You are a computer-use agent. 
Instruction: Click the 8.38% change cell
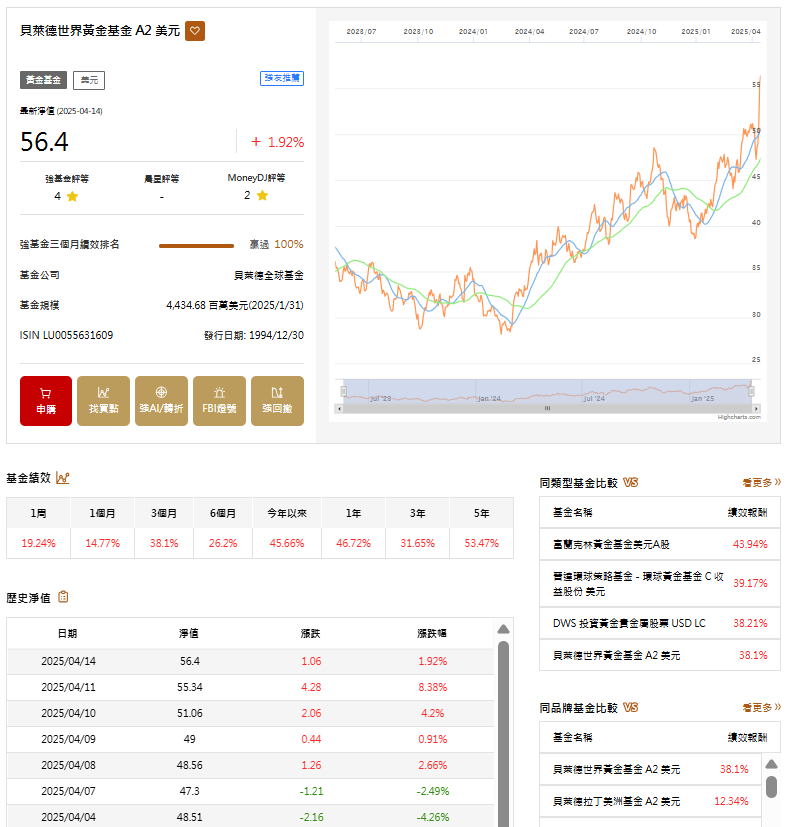coord(433,687)
